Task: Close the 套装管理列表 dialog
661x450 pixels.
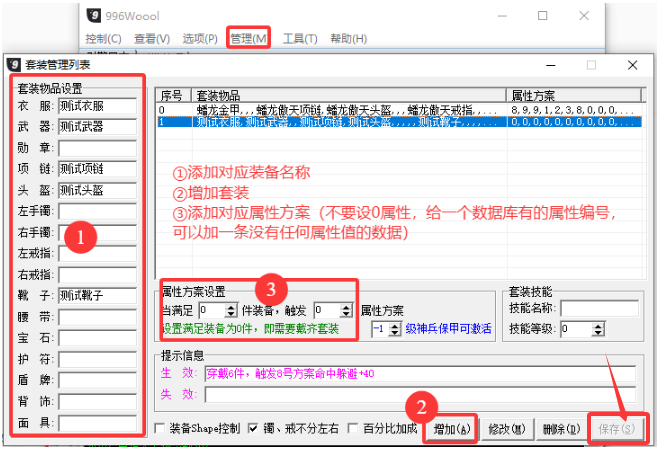Action: click(x=631, y=64)
